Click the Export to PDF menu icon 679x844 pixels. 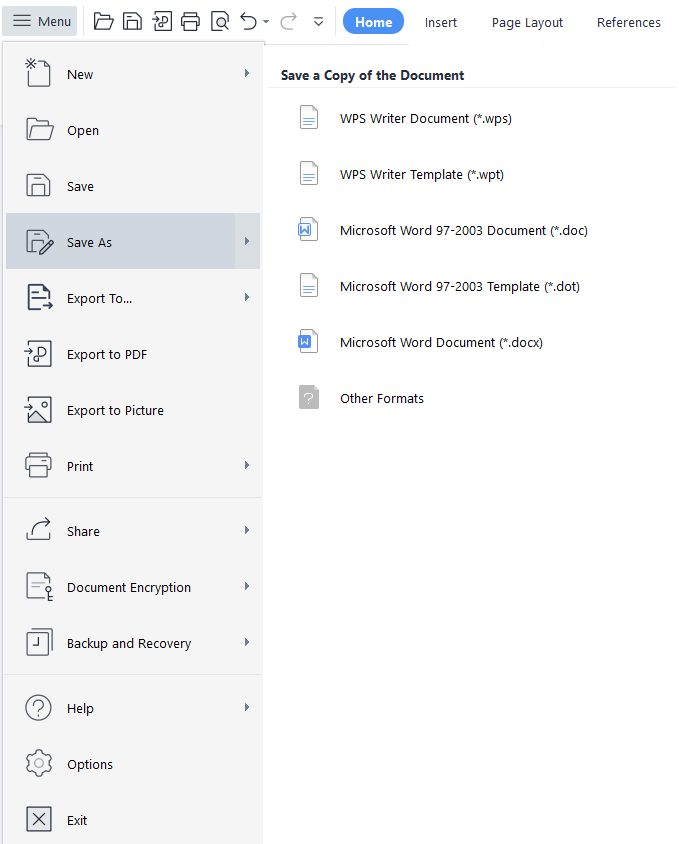coord(38,354)
